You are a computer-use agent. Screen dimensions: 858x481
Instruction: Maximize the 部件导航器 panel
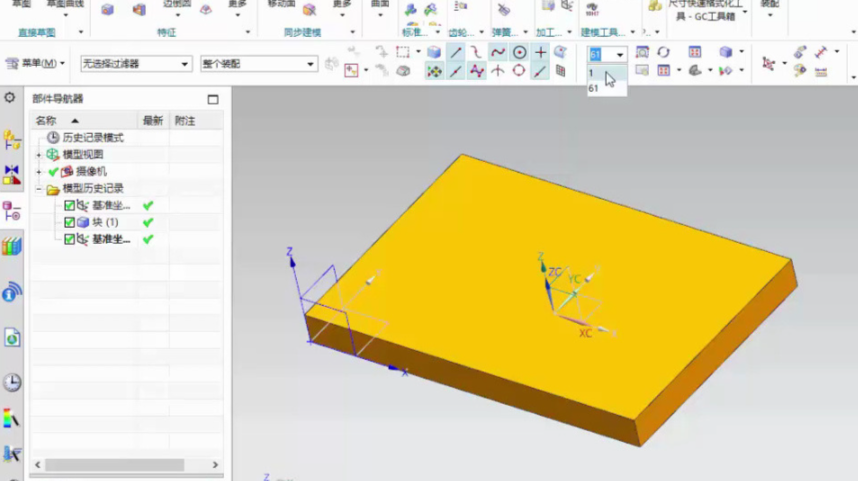click(x=213, y=99)
